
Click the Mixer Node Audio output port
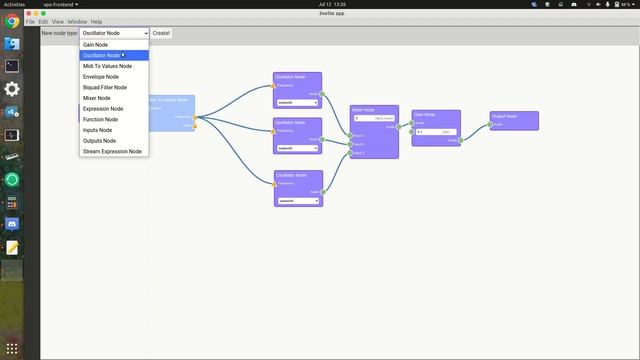point(399,127)
